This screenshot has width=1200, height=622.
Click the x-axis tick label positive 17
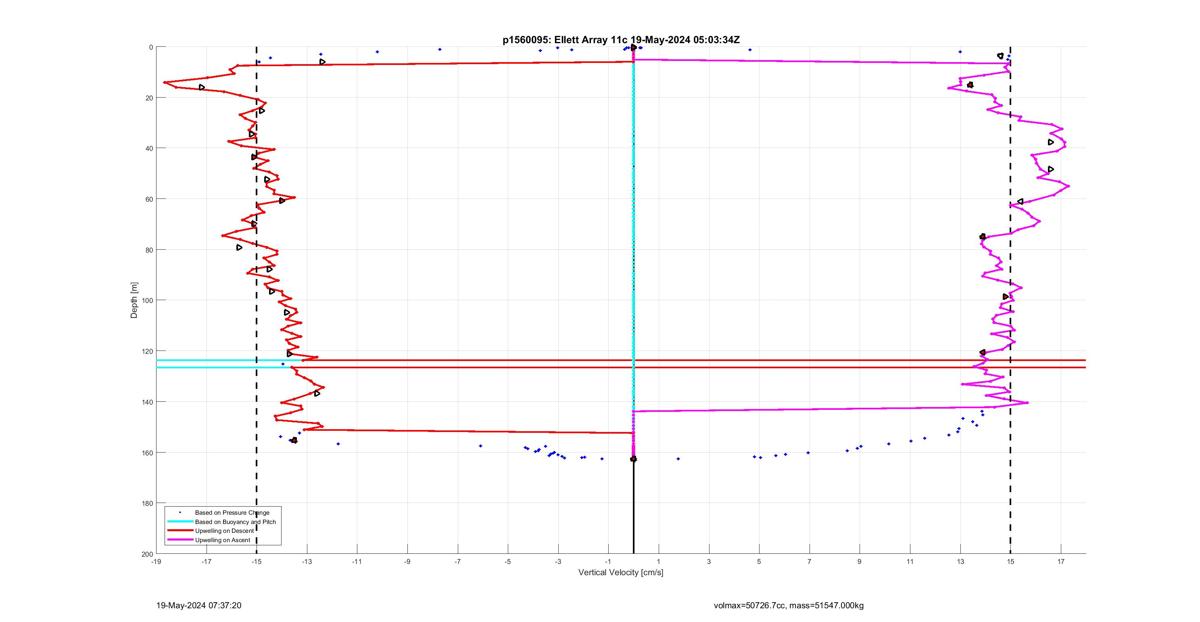click(x=1060, y=562)
